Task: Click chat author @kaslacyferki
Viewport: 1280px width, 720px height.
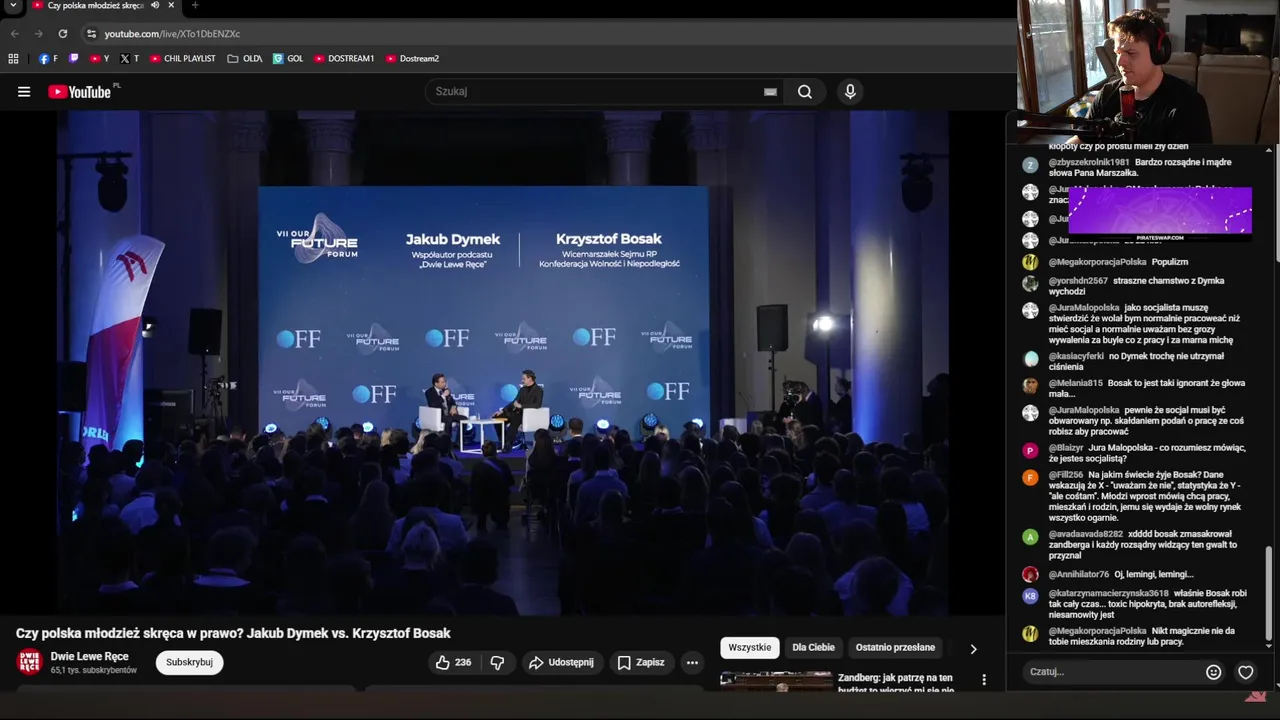Action: coord(1076,356)
